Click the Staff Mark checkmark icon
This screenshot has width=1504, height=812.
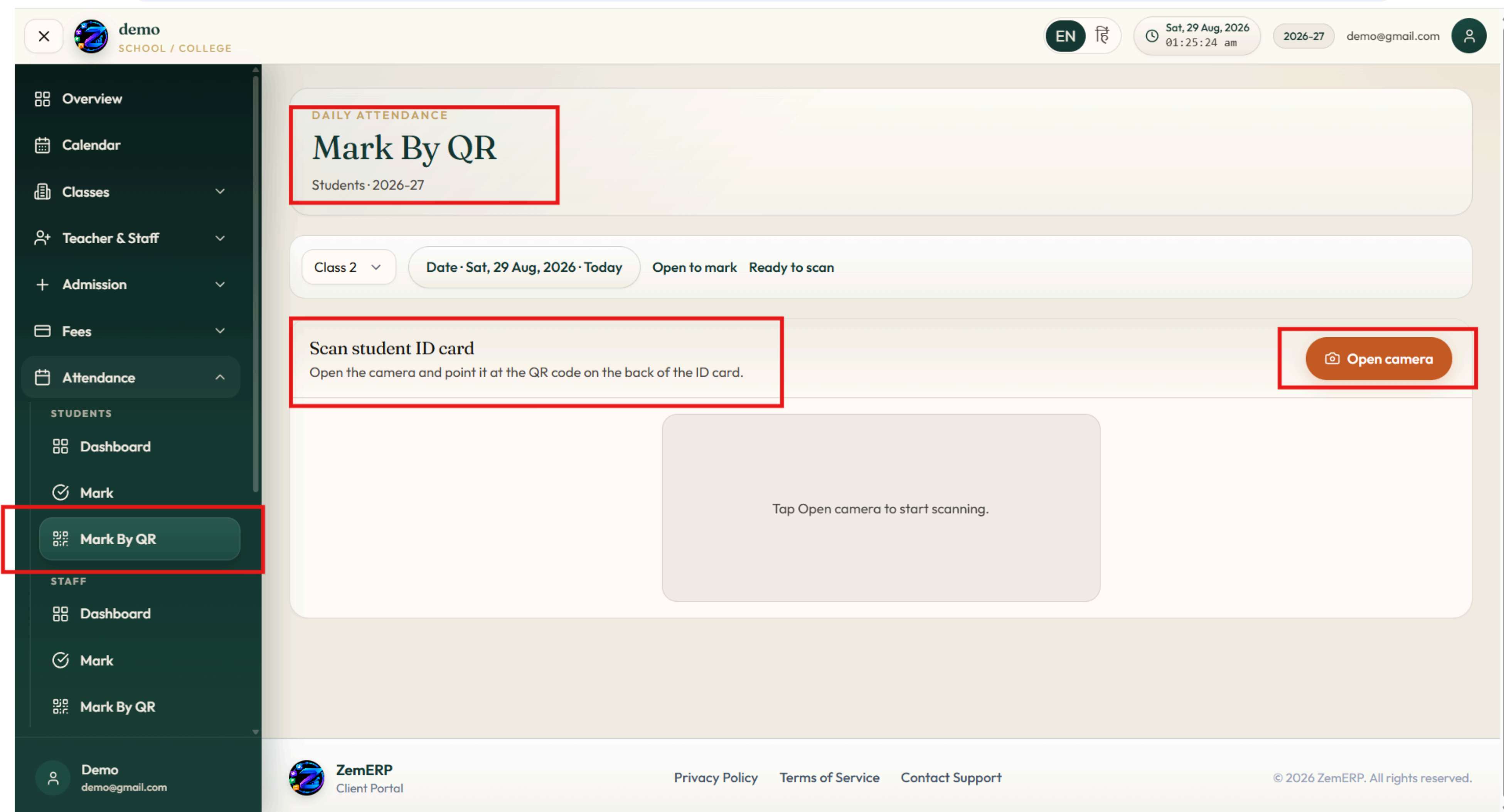click(60, 660)
